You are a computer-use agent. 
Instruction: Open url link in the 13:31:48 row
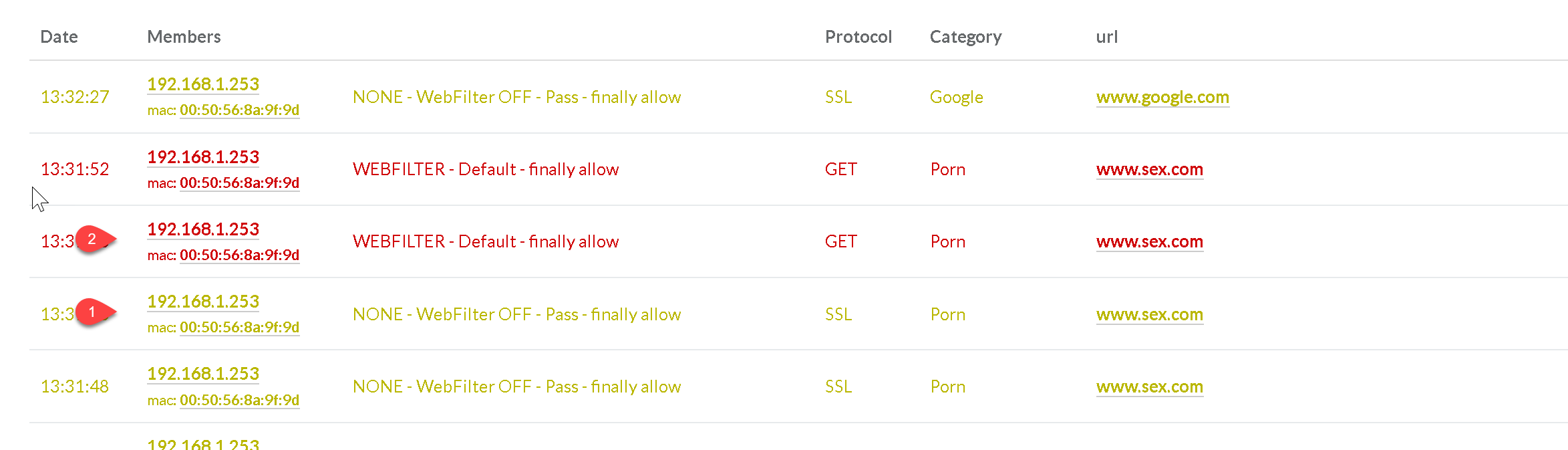tap(1149, 387)
